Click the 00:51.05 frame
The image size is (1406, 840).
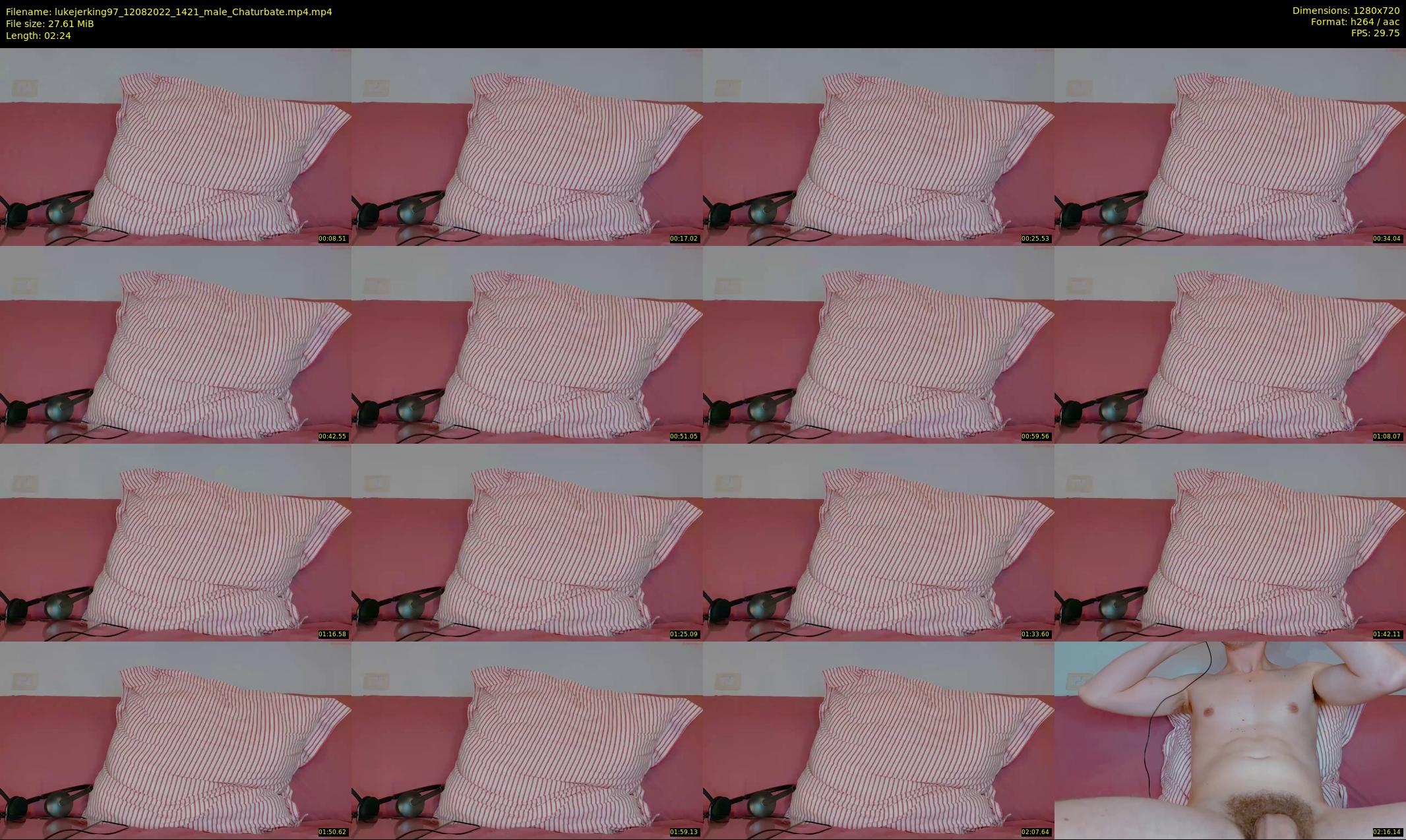[527, 344]
